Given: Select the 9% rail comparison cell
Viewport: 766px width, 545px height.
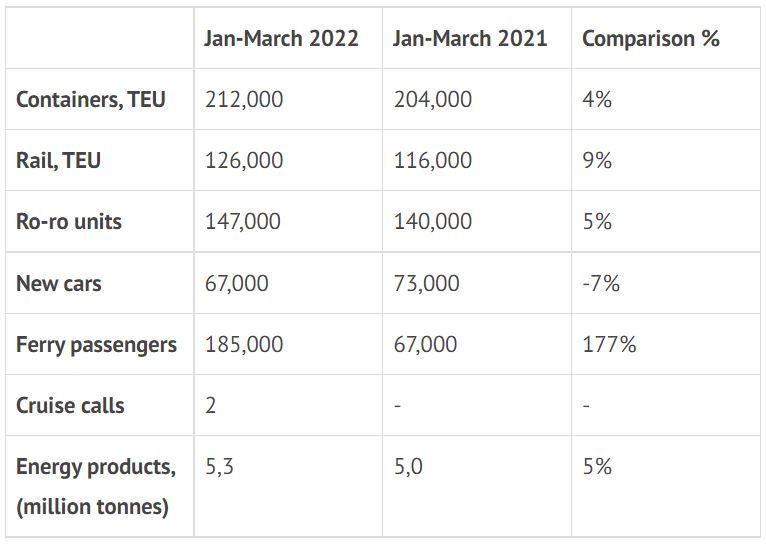Looking at the screenshot, I should tap(597, 160).
